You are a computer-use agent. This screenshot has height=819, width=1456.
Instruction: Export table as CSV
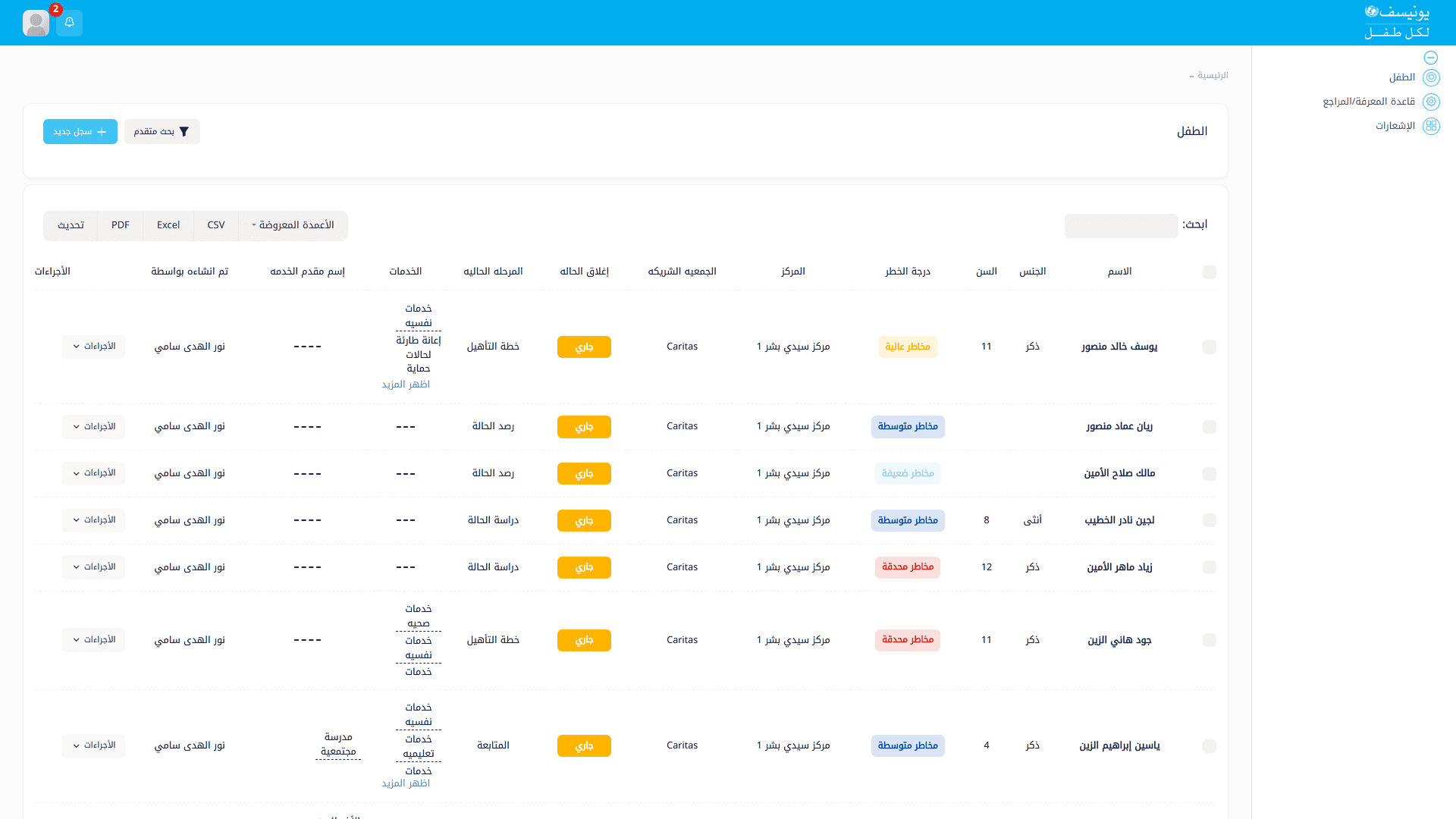click(216, 225)
